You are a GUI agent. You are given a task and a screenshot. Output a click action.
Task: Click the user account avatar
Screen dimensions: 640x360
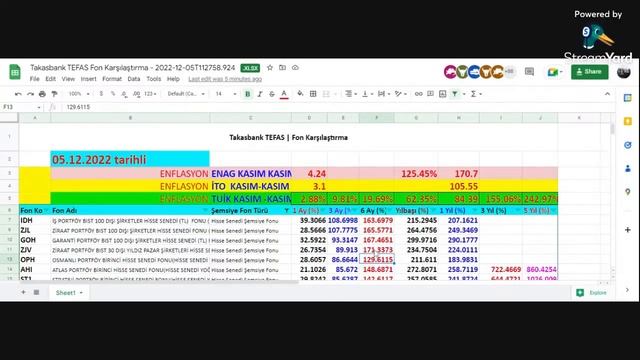624,72
